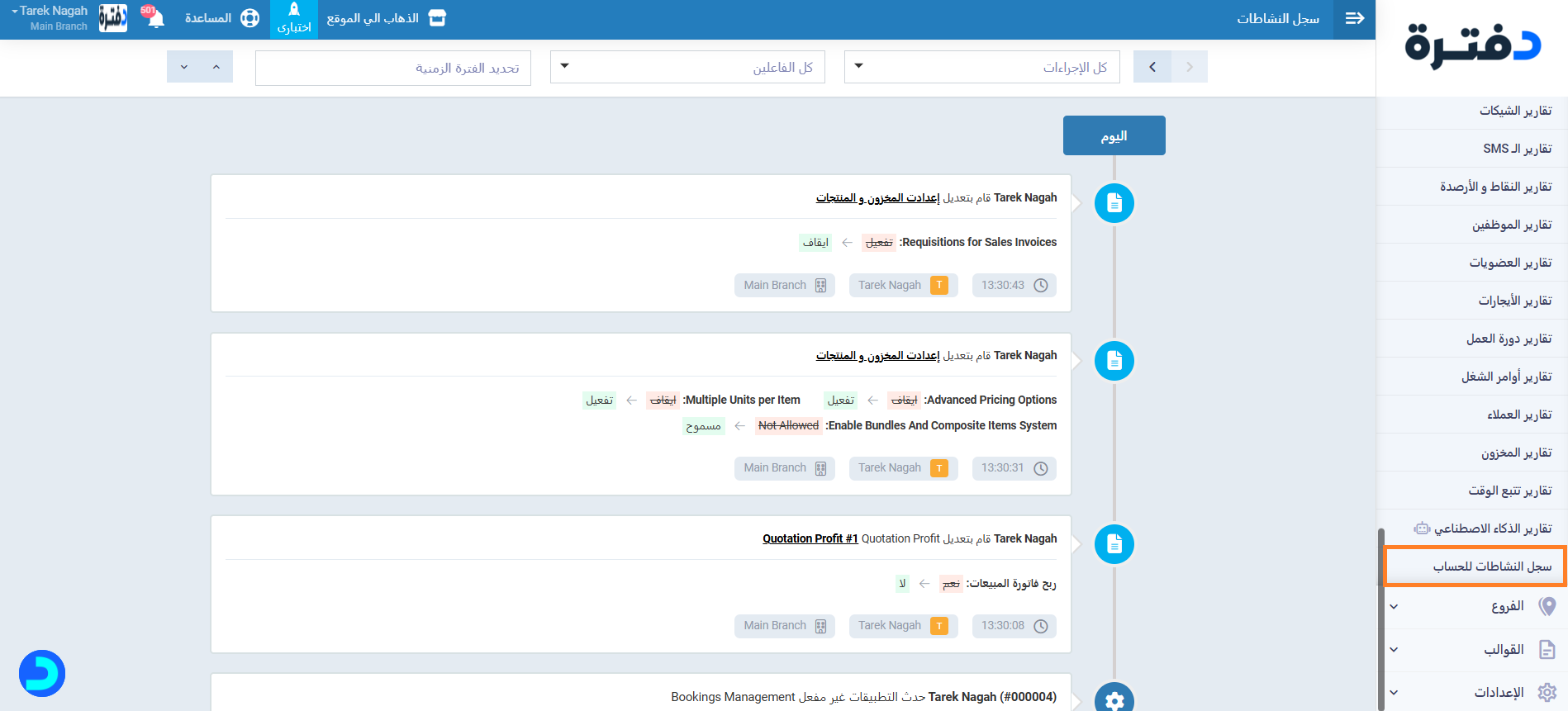Collapse the sidebar using the arrow menu icon
The width and height of the screenshot is (1568, 711).
[1355, 18]
